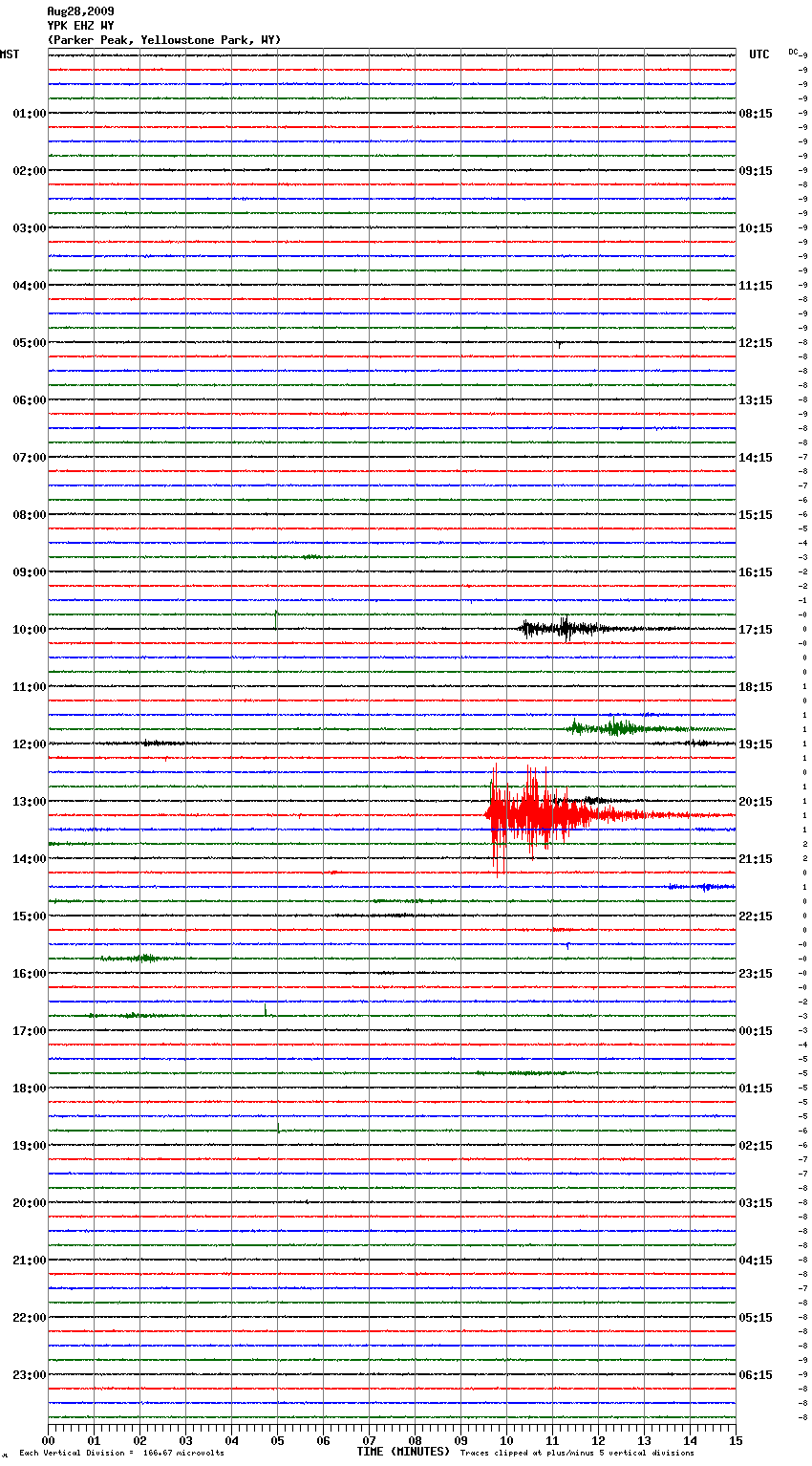
Task: Click the 17:15 UTC time label
Action: [756, 630]
